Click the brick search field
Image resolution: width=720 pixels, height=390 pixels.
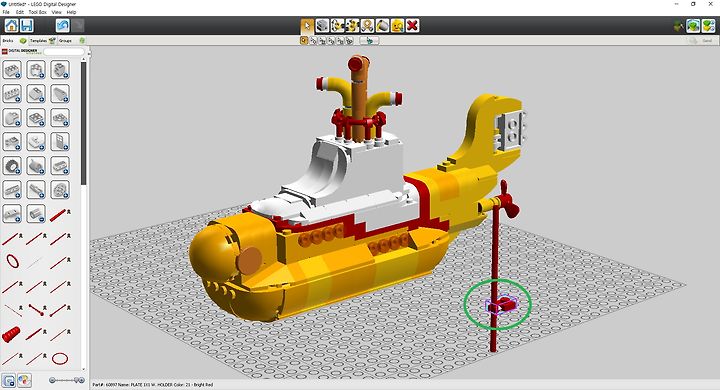point(64,51)
